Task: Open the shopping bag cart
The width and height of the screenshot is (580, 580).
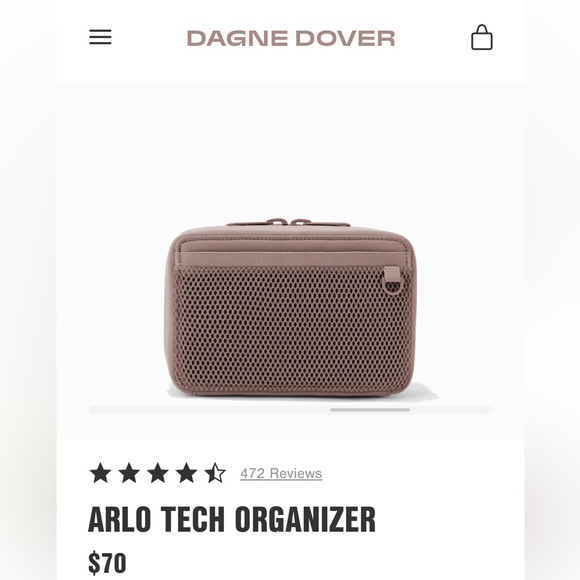Action: [x=482, y=37]
